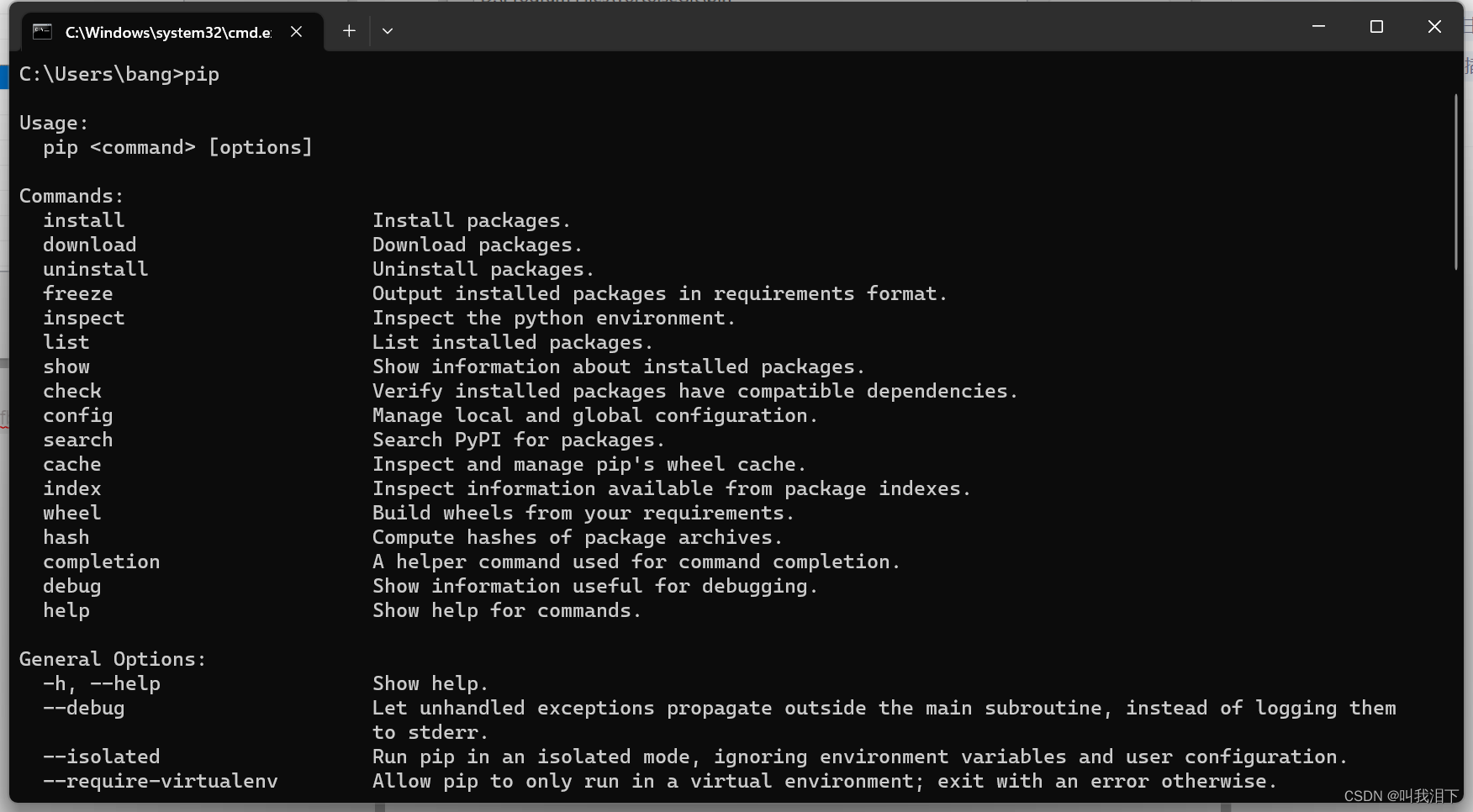This screenshot has width=1473, height=812.
Task: Open the tab list dropdown chevron
Action: pos(388,31)
